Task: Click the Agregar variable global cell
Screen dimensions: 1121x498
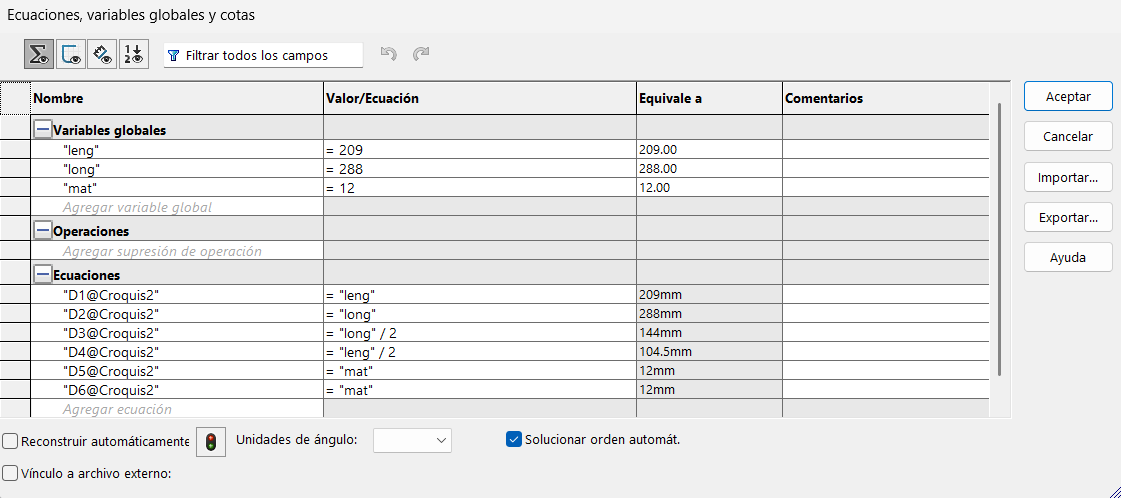Action: (x=137, y=207)
